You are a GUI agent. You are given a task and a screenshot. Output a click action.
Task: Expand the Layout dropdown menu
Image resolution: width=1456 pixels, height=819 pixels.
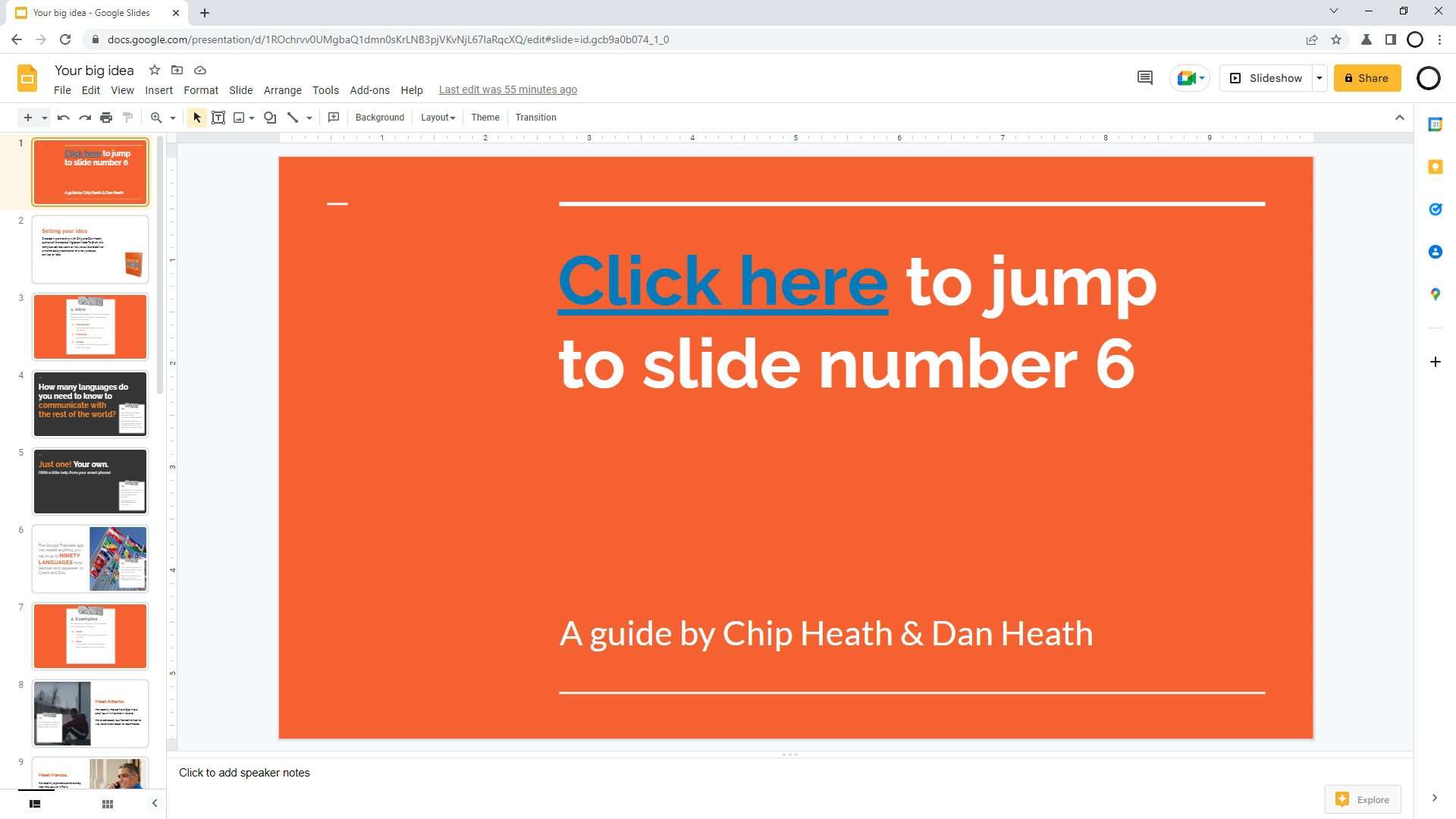point(437,117)
